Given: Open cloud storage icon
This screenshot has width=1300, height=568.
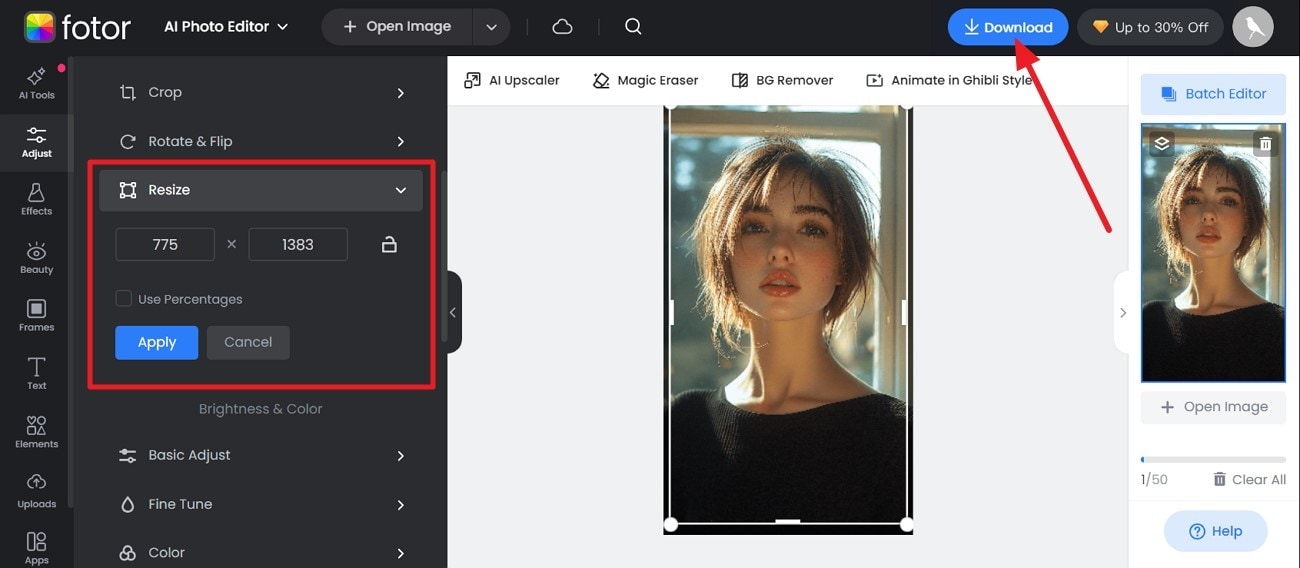Looking at the screenshot, I should 563,27.
